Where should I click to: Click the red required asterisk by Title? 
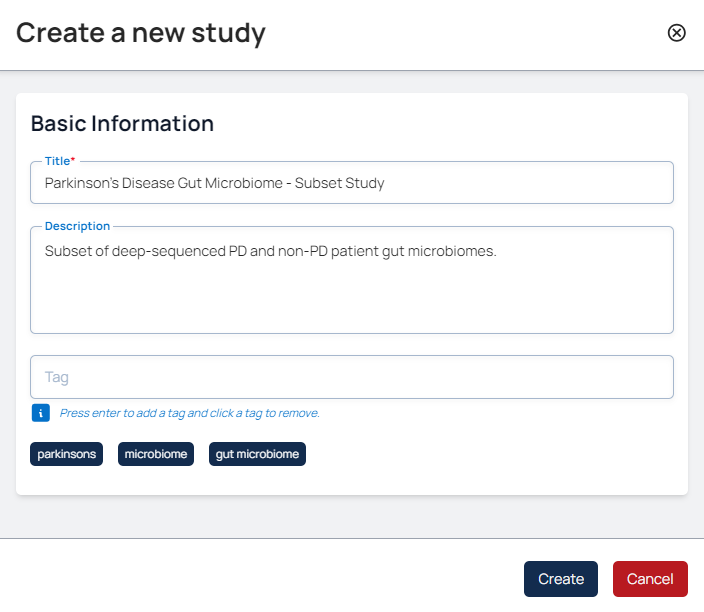pos(73,160)
